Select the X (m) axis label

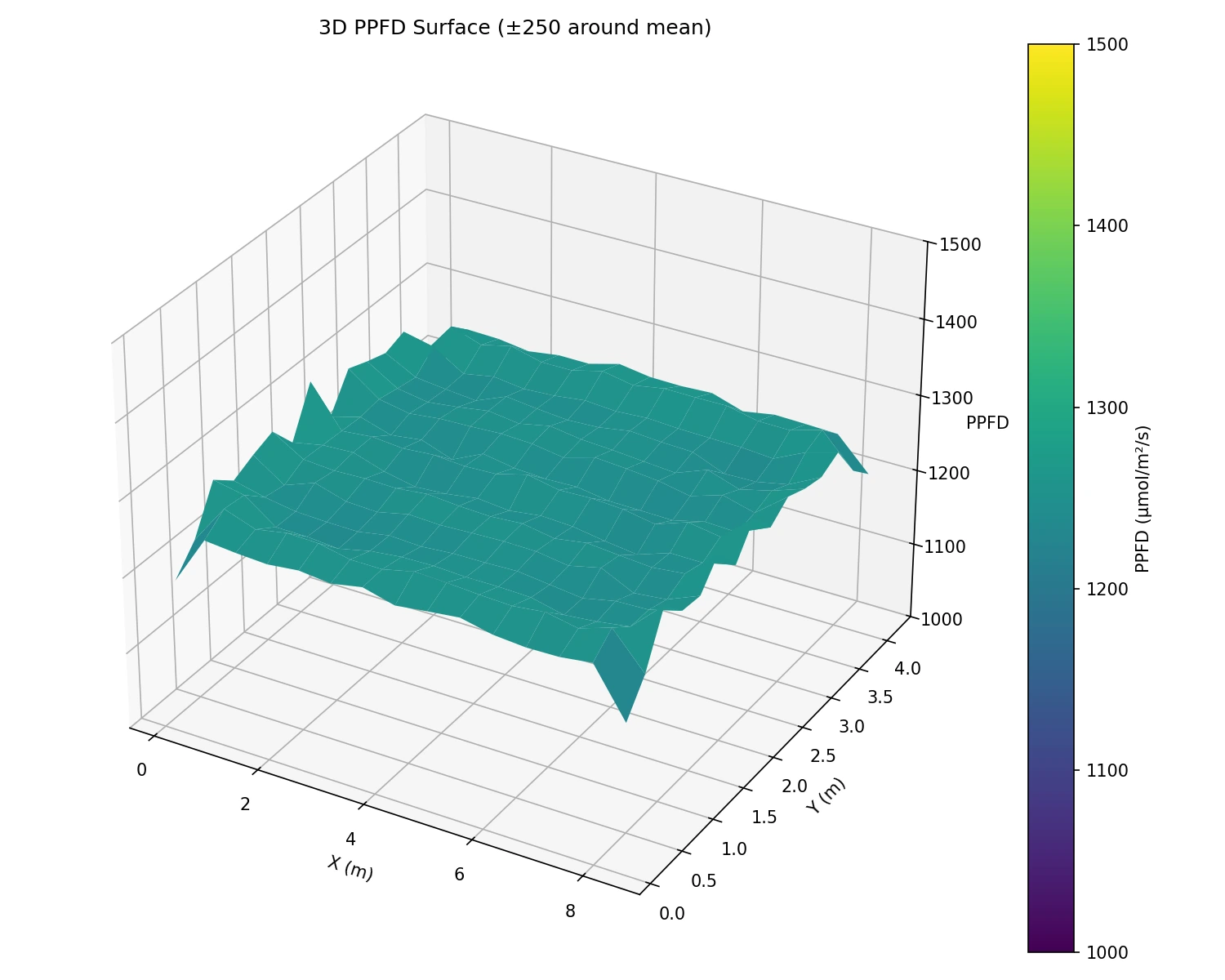pyautogui.click(x=350, y=868)
